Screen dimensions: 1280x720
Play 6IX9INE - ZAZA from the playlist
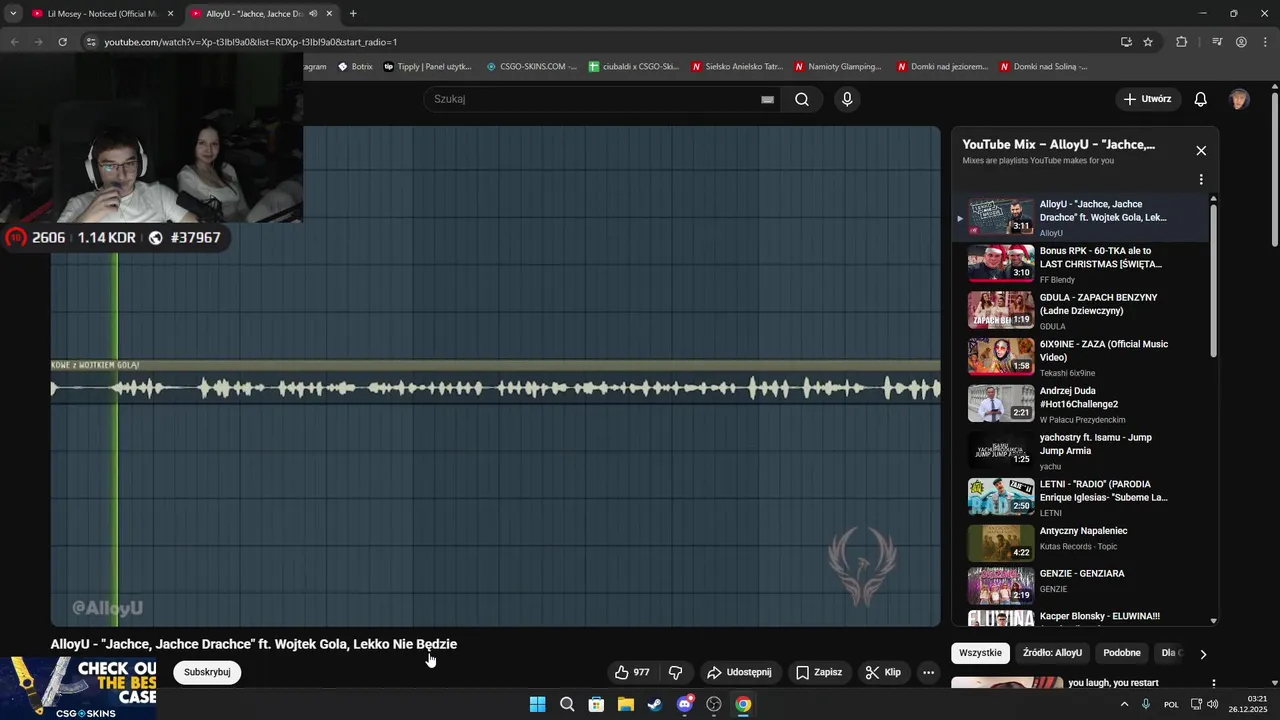click(1080, 357)
